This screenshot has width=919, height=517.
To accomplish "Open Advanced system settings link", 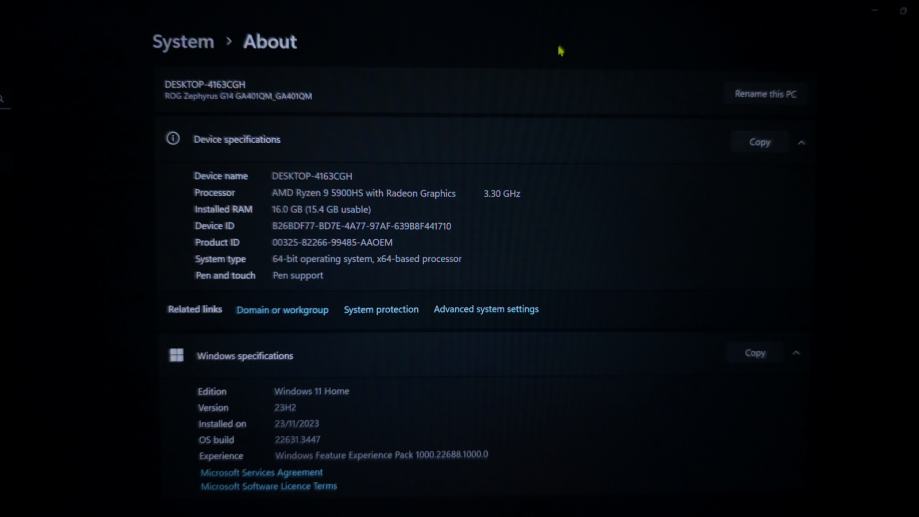I will [486, 309].
